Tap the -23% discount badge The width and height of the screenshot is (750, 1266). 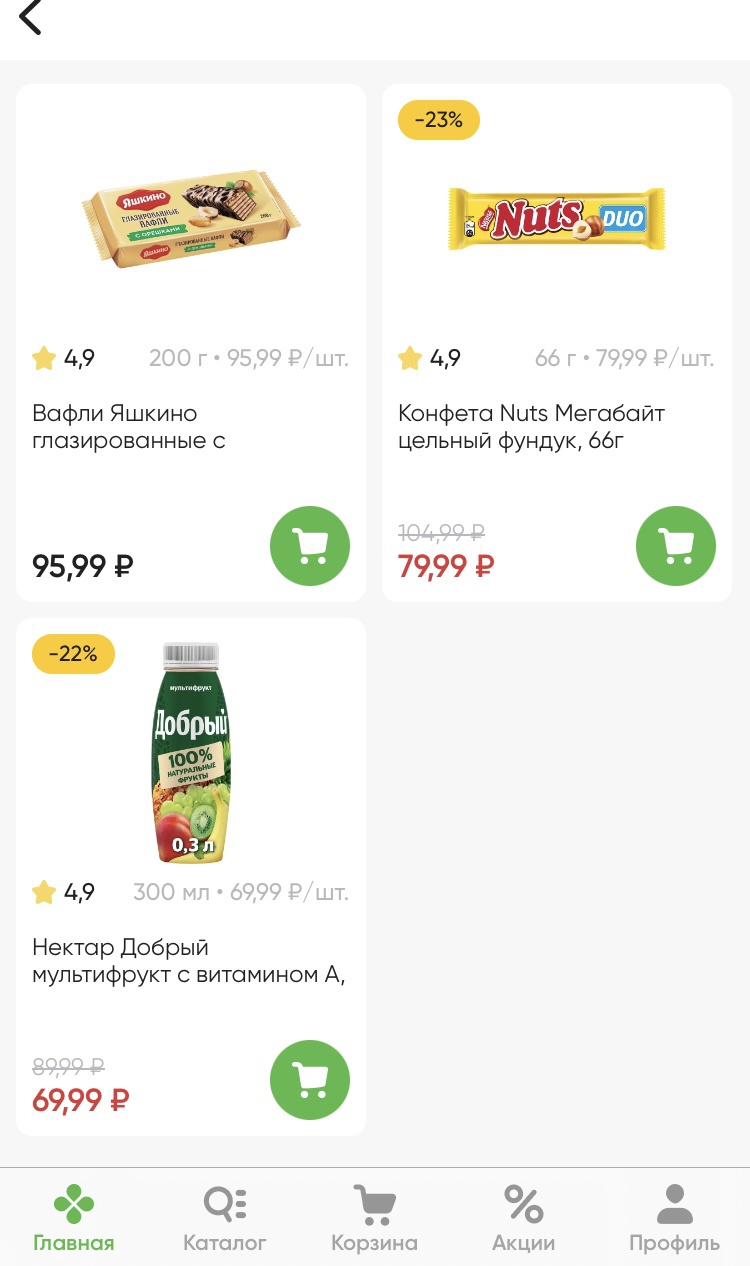pyautogui.click(x=438, y=120)
